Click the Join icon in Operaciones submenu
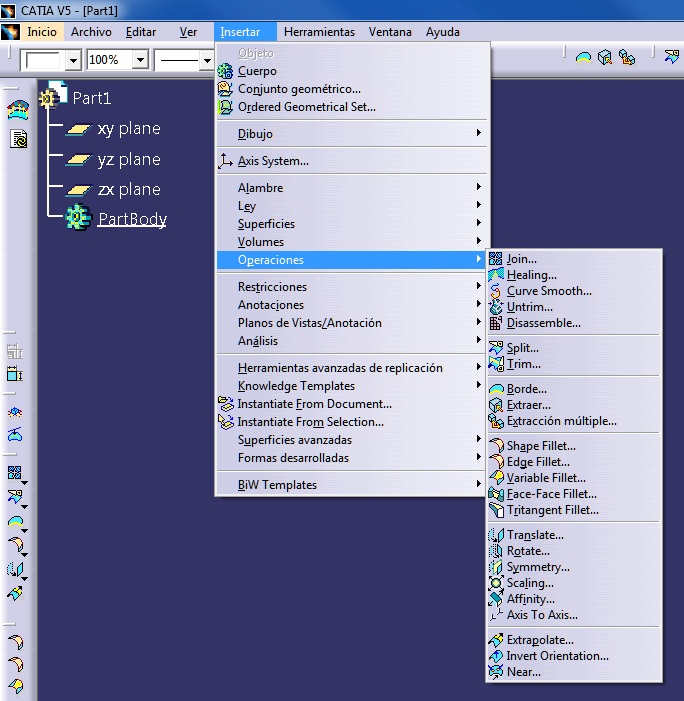The width and height of the screenshot is (684, 701). coord(495,259)
